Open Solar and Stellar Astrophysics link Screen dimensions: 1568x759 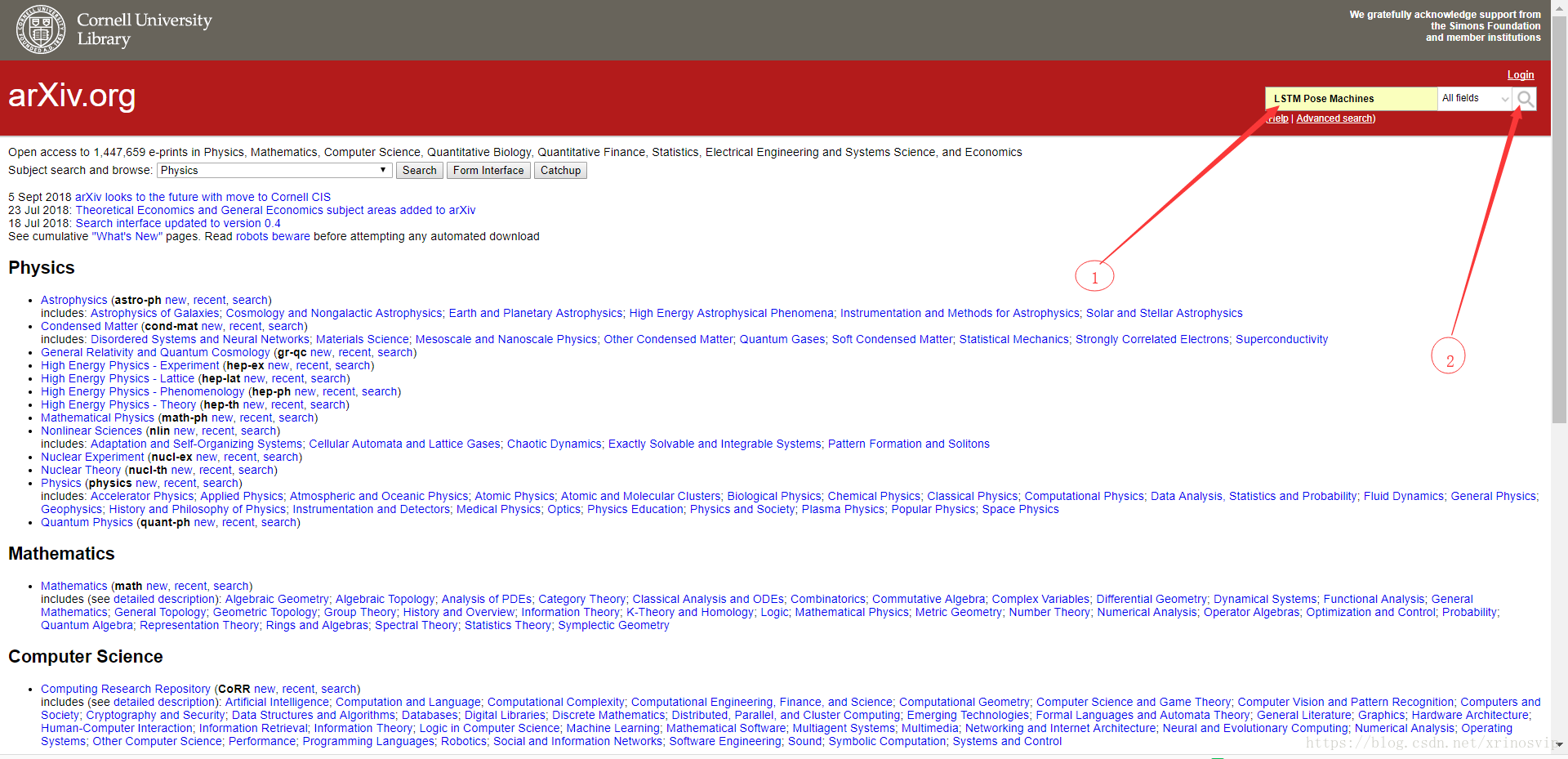pos(1164,313)
